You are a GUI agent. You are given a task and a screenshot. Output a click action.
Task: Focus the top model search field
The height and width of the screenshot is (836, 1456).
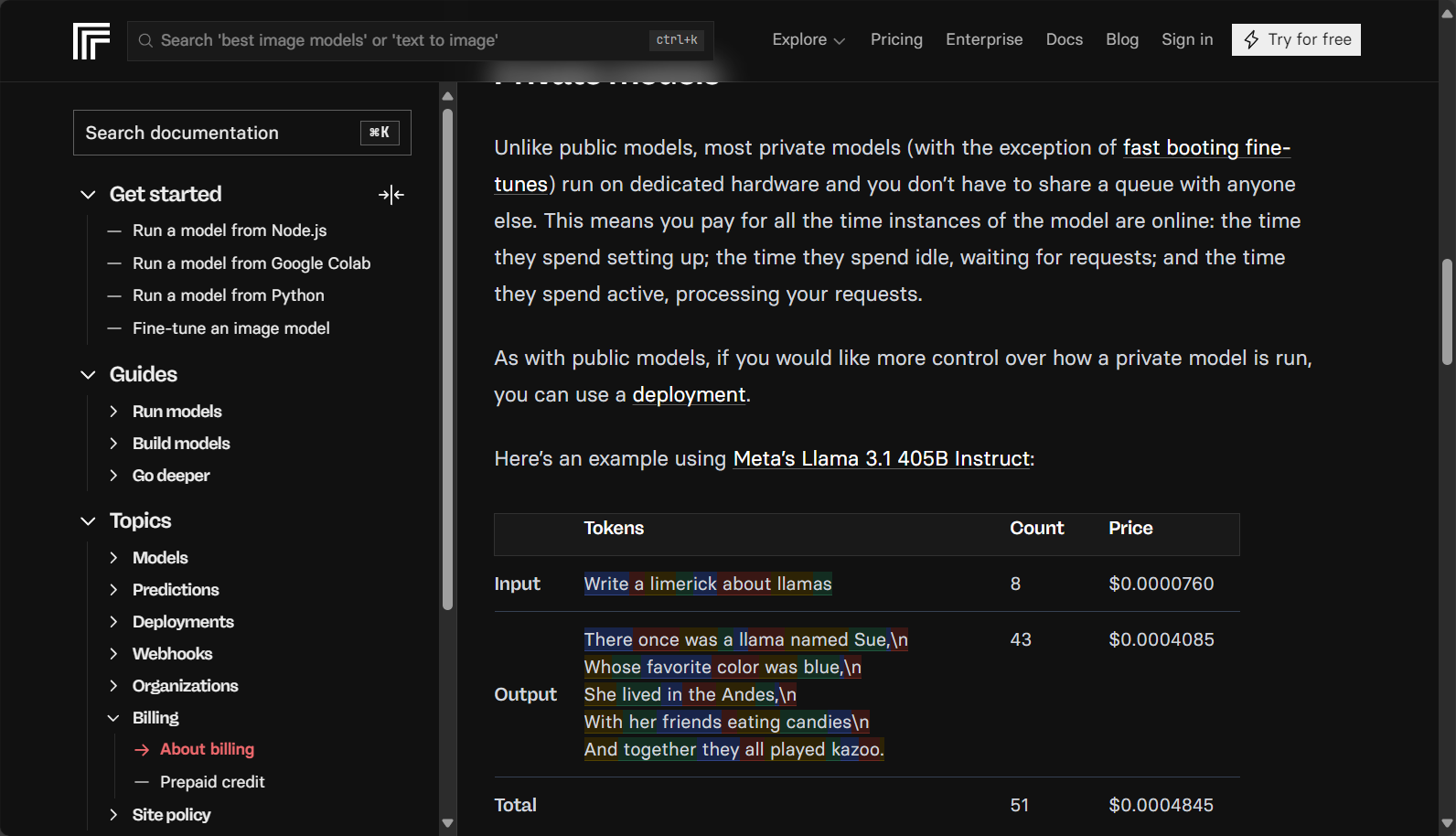click(x=421, y=40)
